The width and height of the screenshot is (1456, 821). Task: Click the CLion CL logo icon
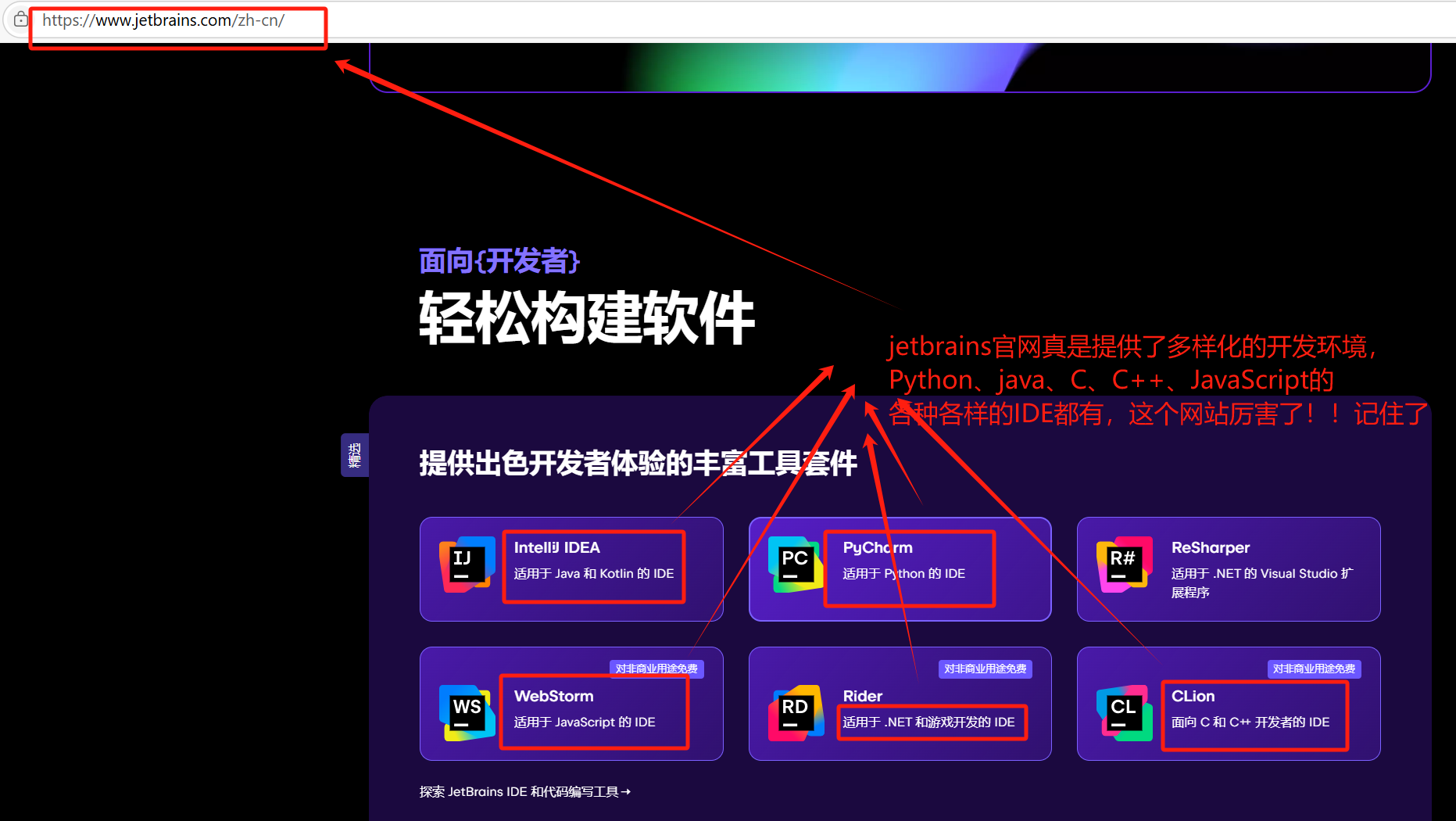click(1125, 712)
